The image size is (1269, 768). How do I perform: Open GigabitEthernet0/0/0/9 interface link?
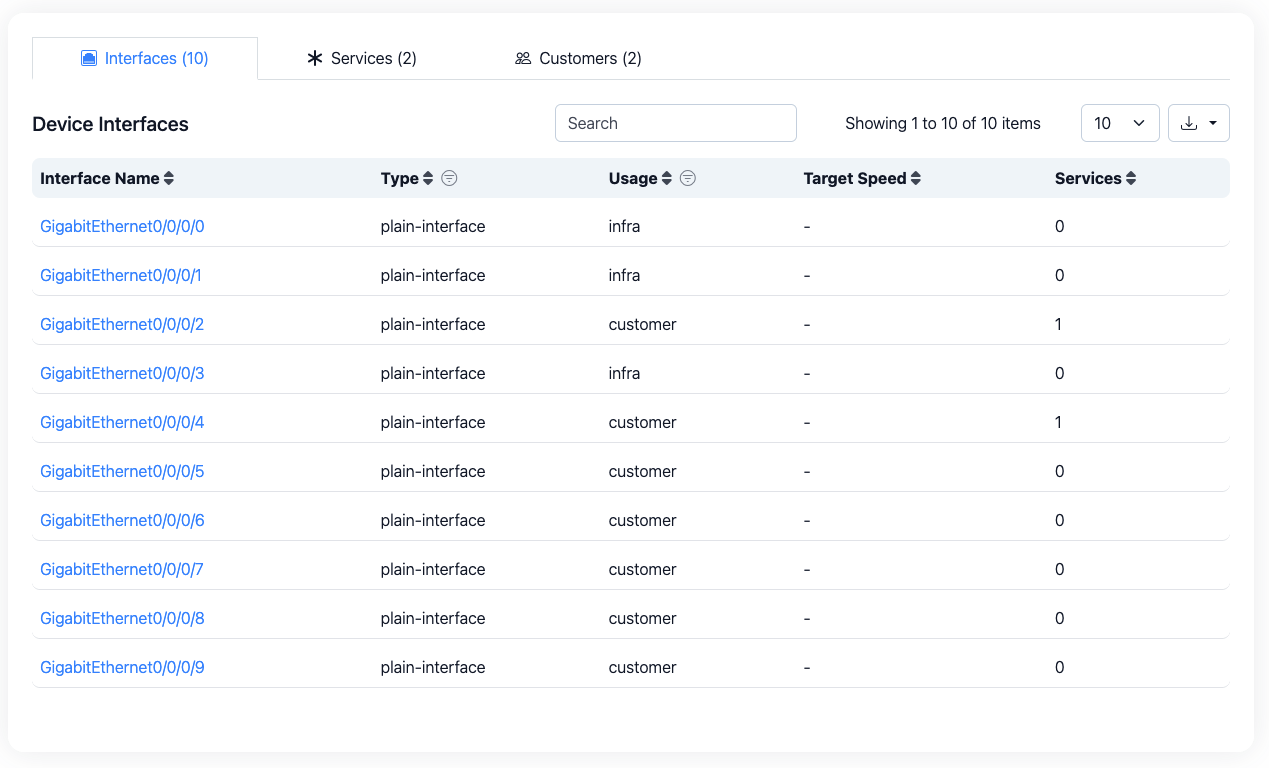pyautogui.click(x=122, y=667)
